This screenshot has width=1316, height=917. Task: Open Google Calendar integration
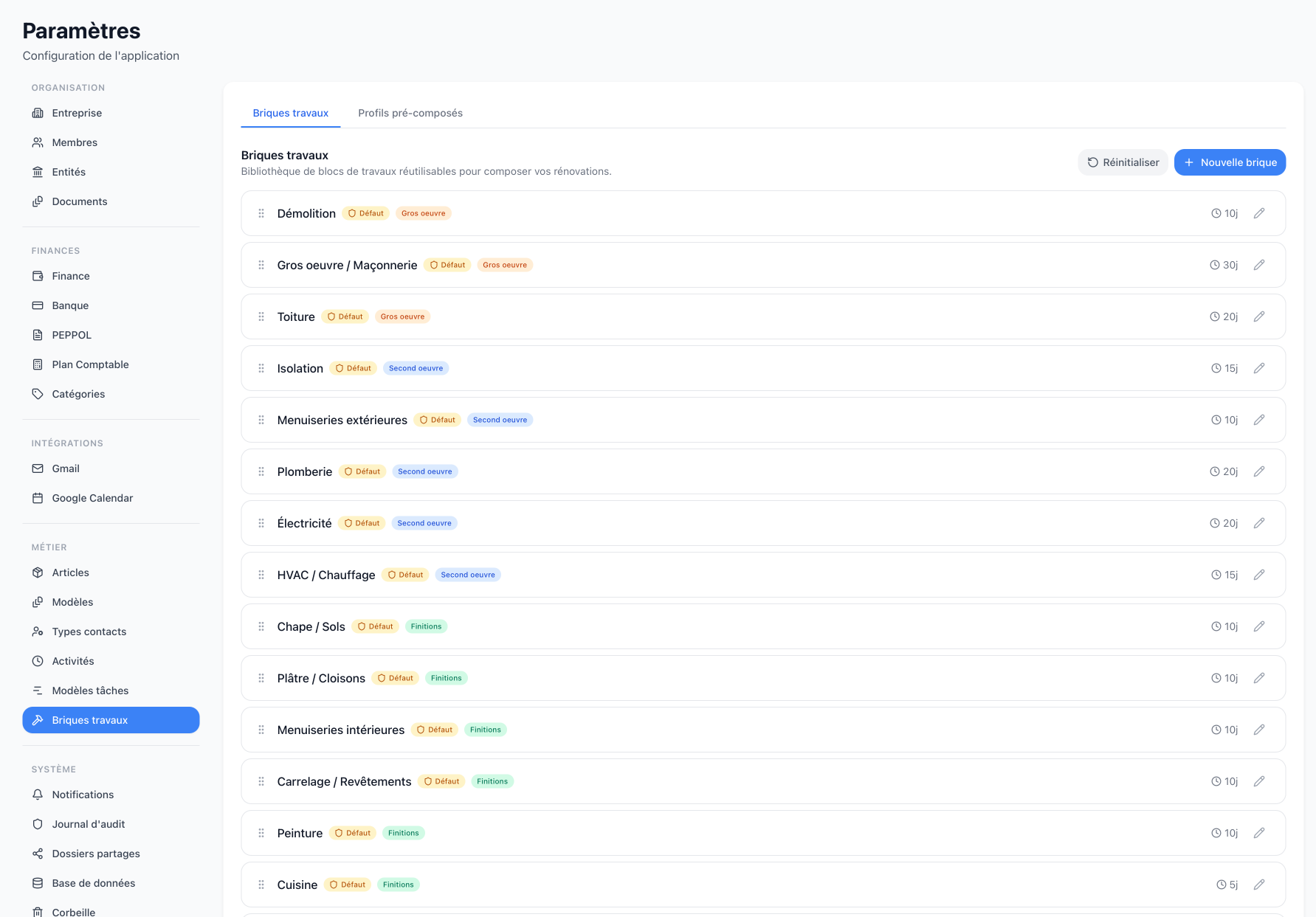click(x=111, y=498)
